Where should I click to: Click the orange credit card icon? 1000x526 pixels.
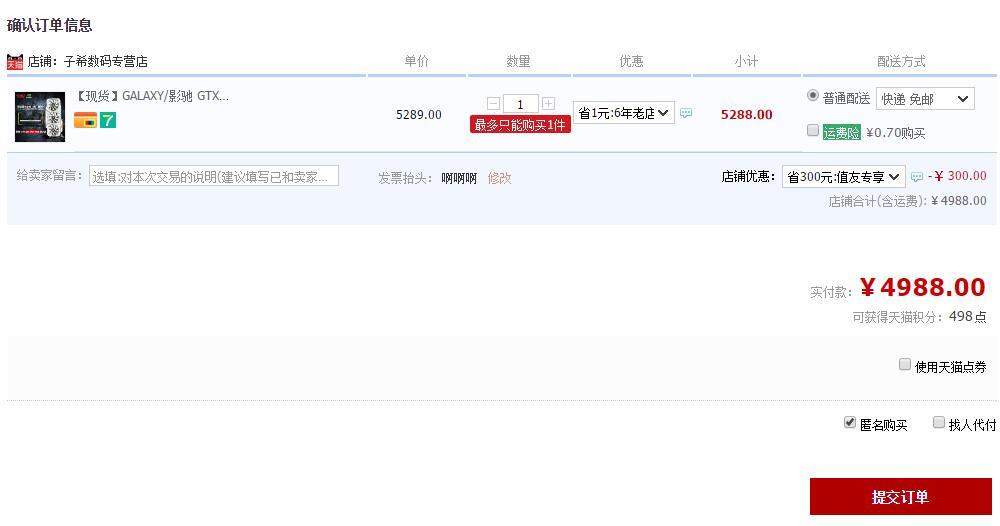(x=85, y=120)
